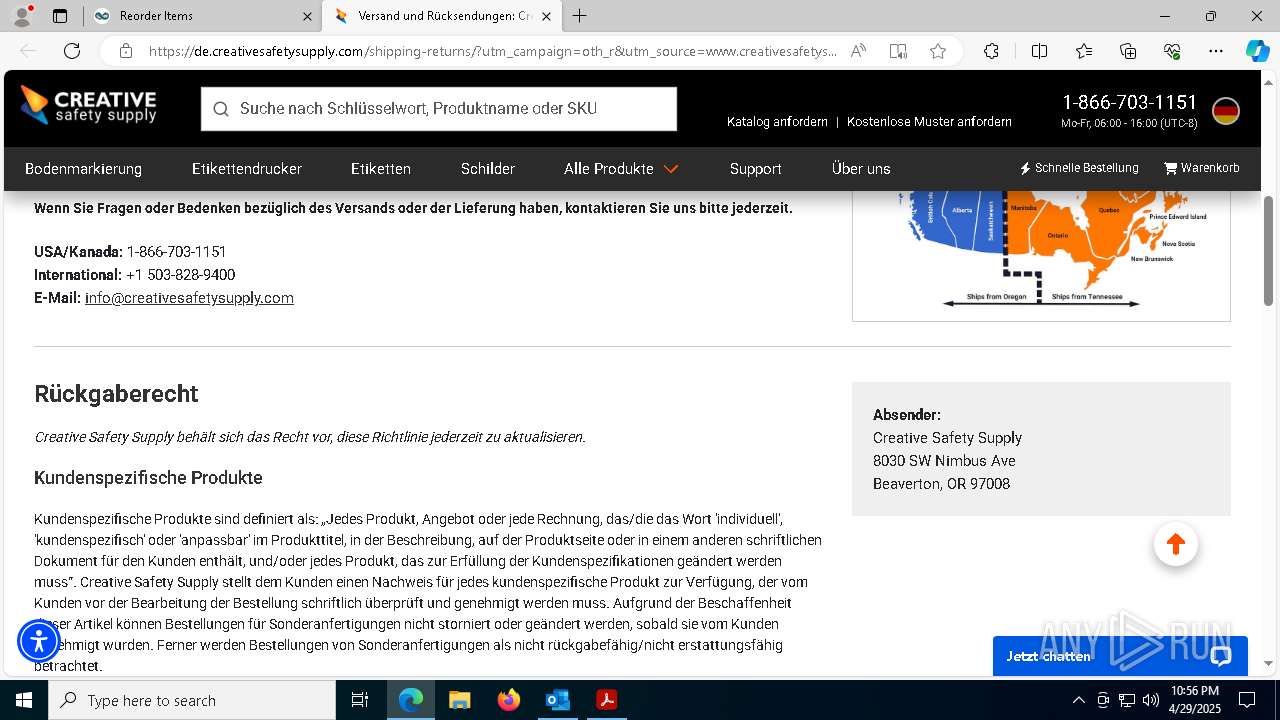Open Collections icon in toolbar

1128,51
